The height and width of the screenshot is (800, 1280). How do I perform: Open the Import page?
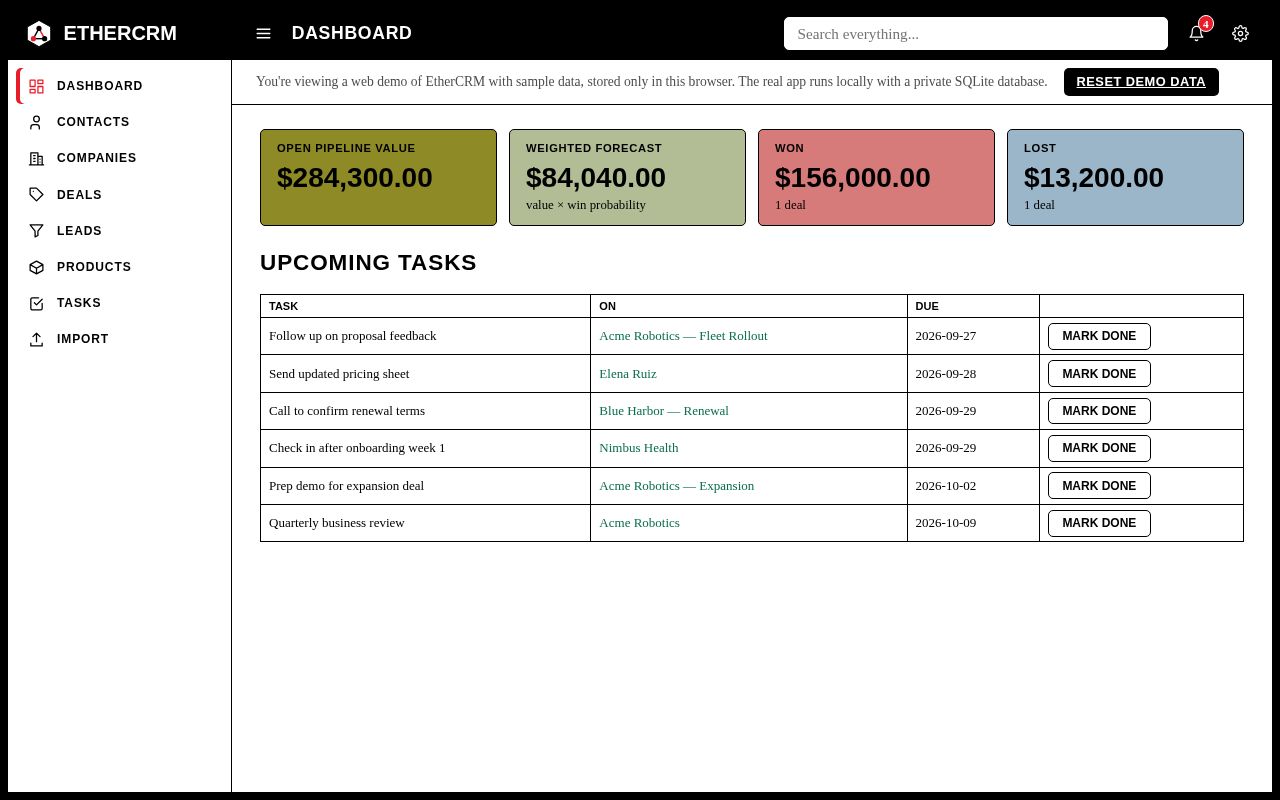pyautogui.click(x=120, y=339)
